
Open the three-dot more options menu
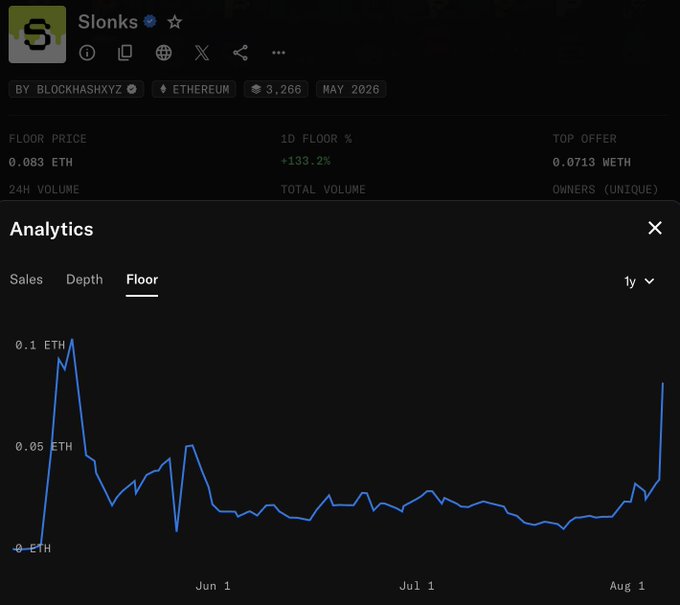(278, 53)
